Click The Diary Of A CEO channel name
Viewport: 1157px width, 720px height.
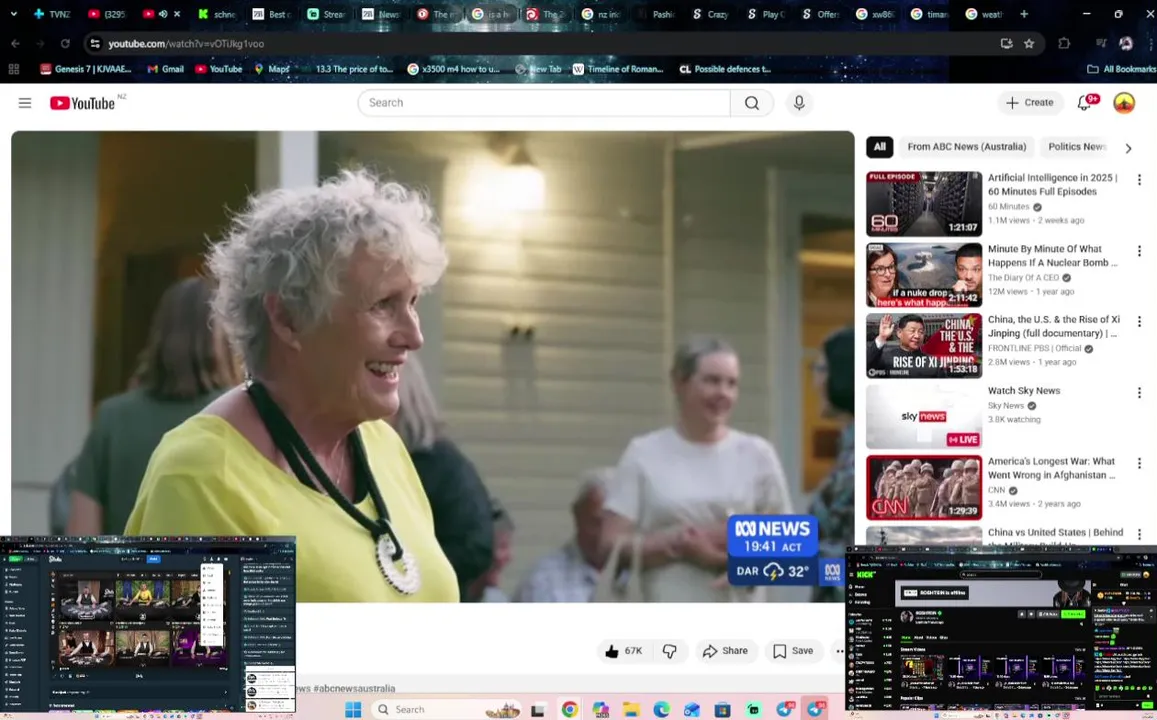(x=1023, y=277)
